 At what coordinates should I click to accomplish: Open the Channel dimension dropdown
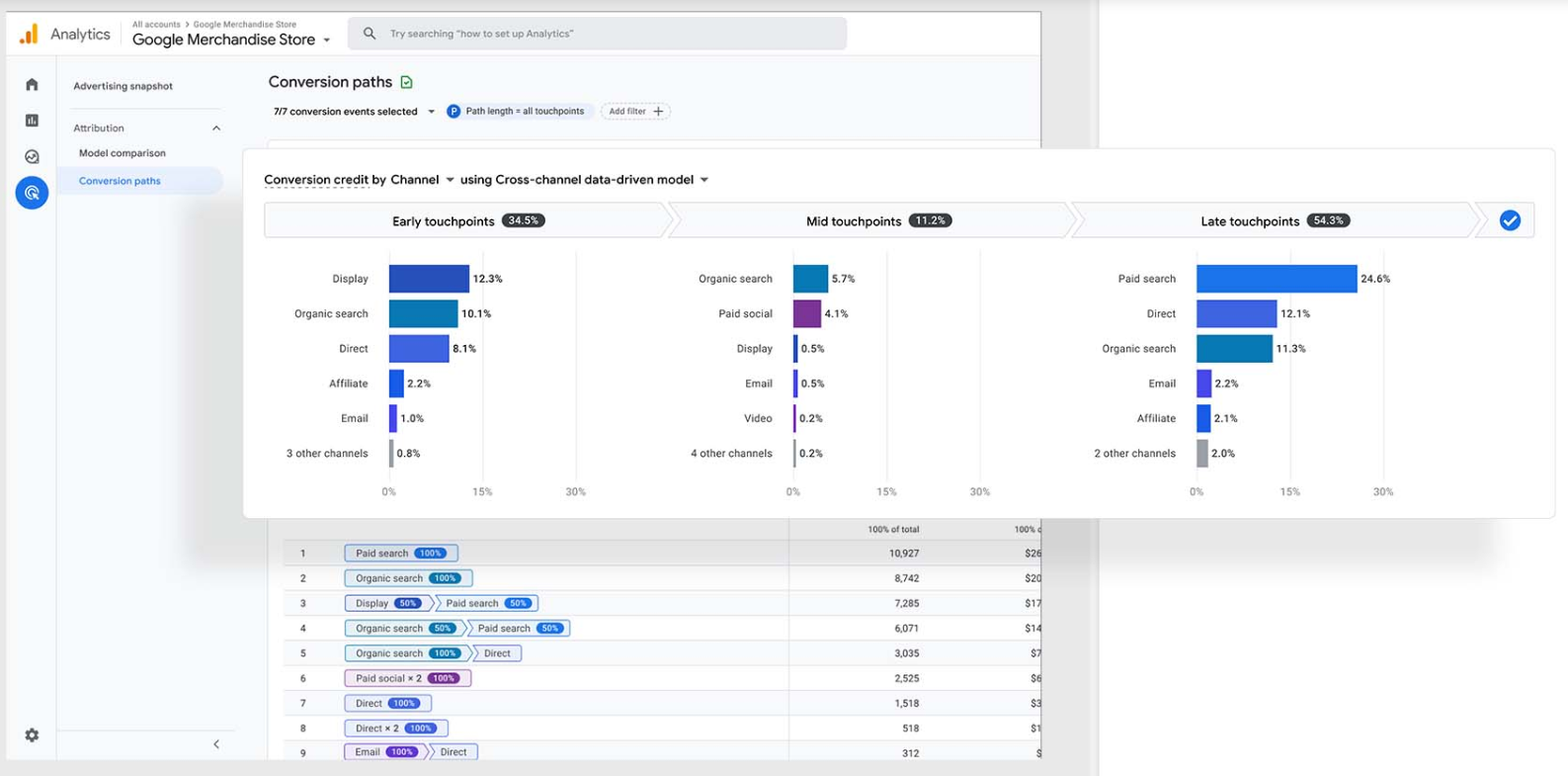(422, 180)
